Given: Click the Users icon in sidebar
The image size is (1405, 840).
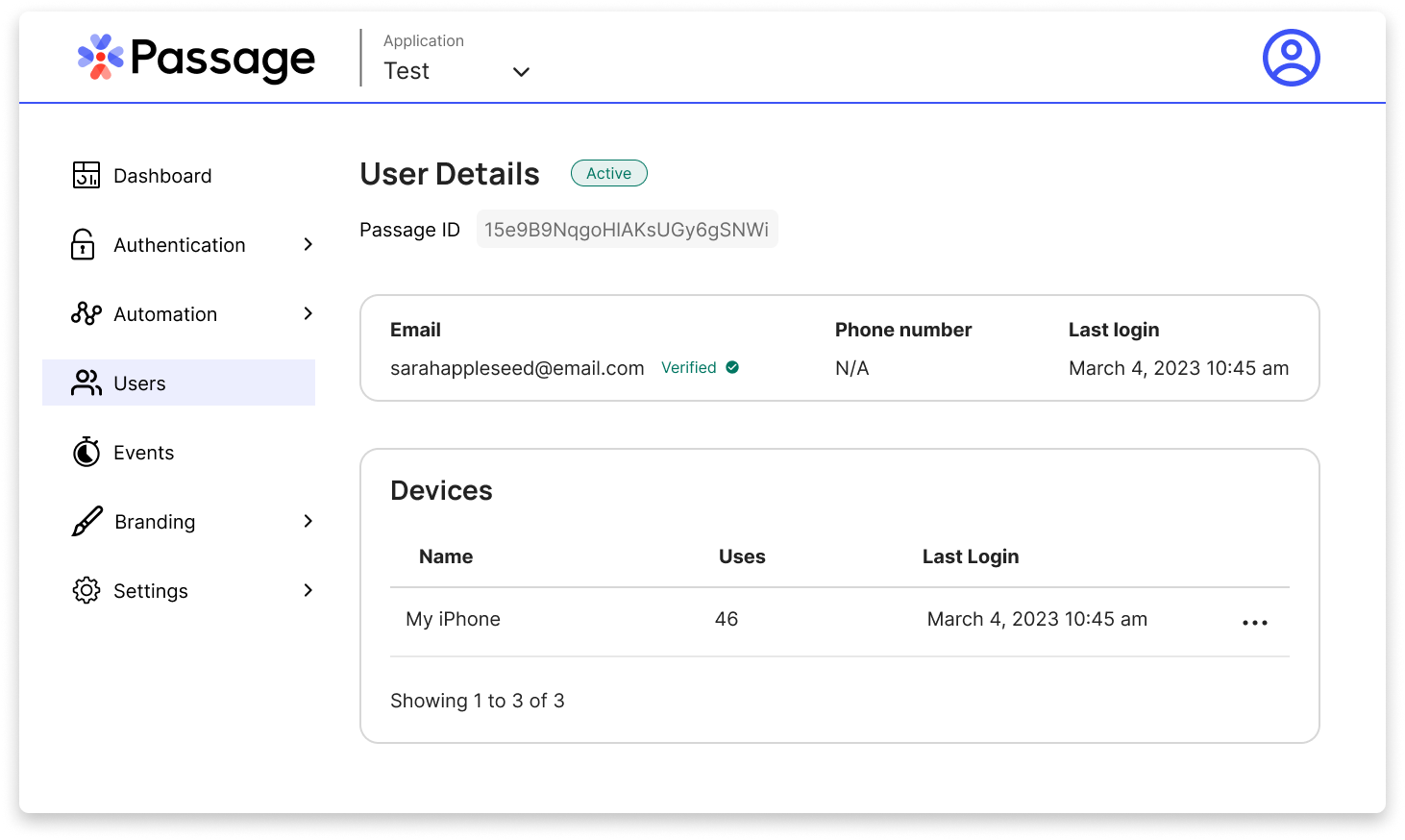Looking at the screenshot, I should (x=86, y=383).
